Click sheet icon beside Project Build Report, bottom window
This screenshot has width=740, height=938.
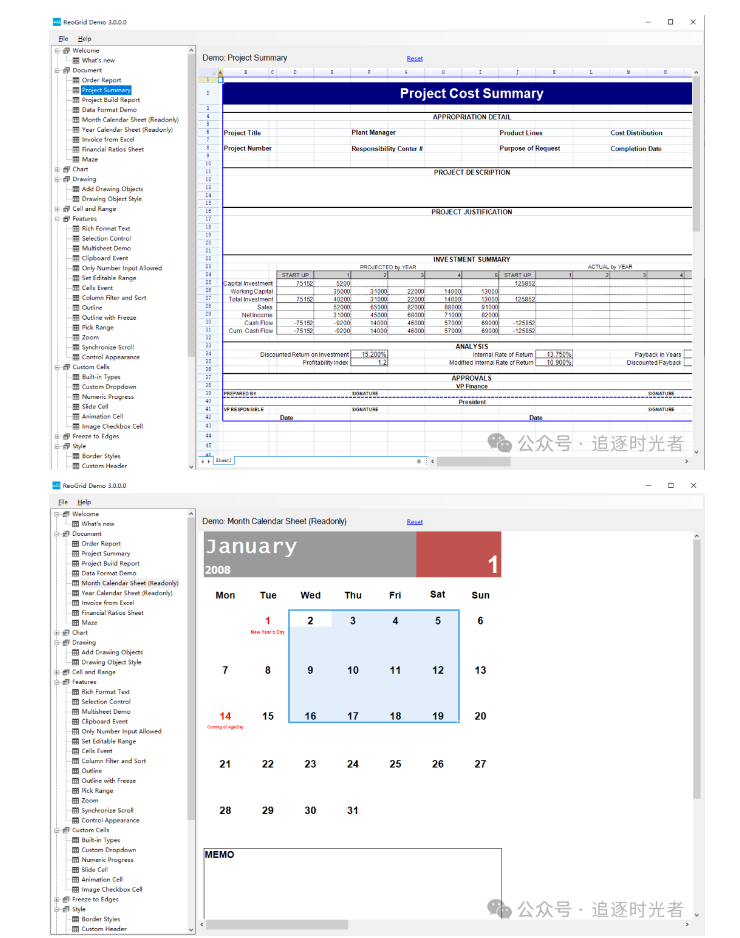coord(75,563)
